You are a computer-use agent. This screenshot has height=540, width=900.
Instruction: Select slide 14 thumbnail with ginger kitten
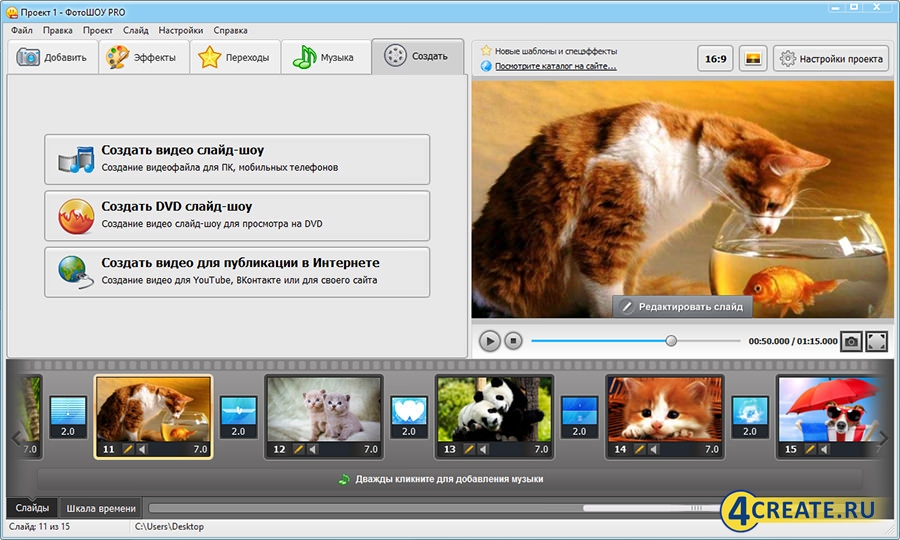(665, 409)
